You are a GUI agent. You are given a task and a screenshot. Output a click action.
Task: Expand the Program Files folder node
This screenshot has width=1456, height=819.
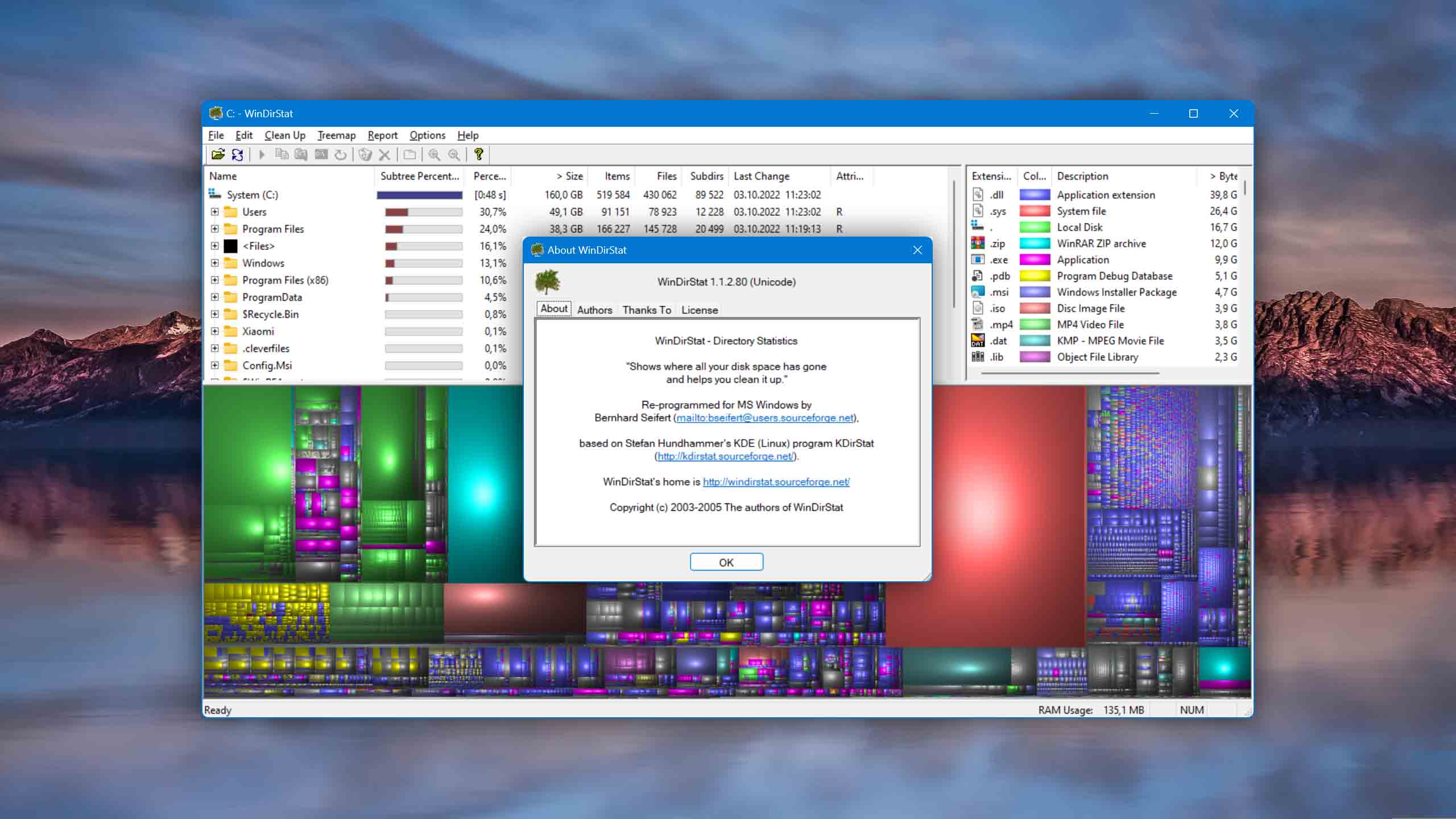tap(214, 229)
